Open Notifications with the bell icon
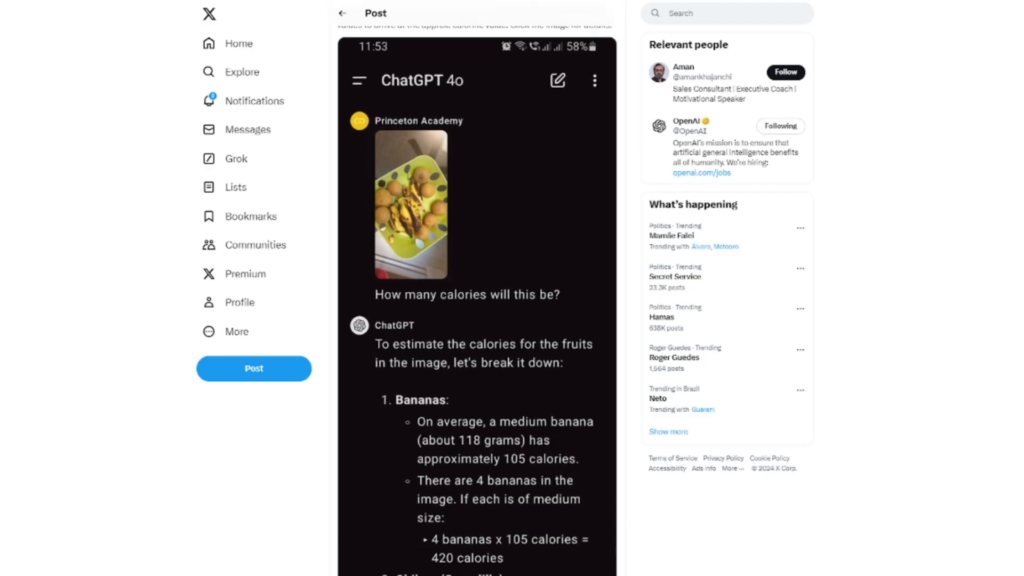The width and height of the screenshot is (1024, 576). (x=208, y=101)
